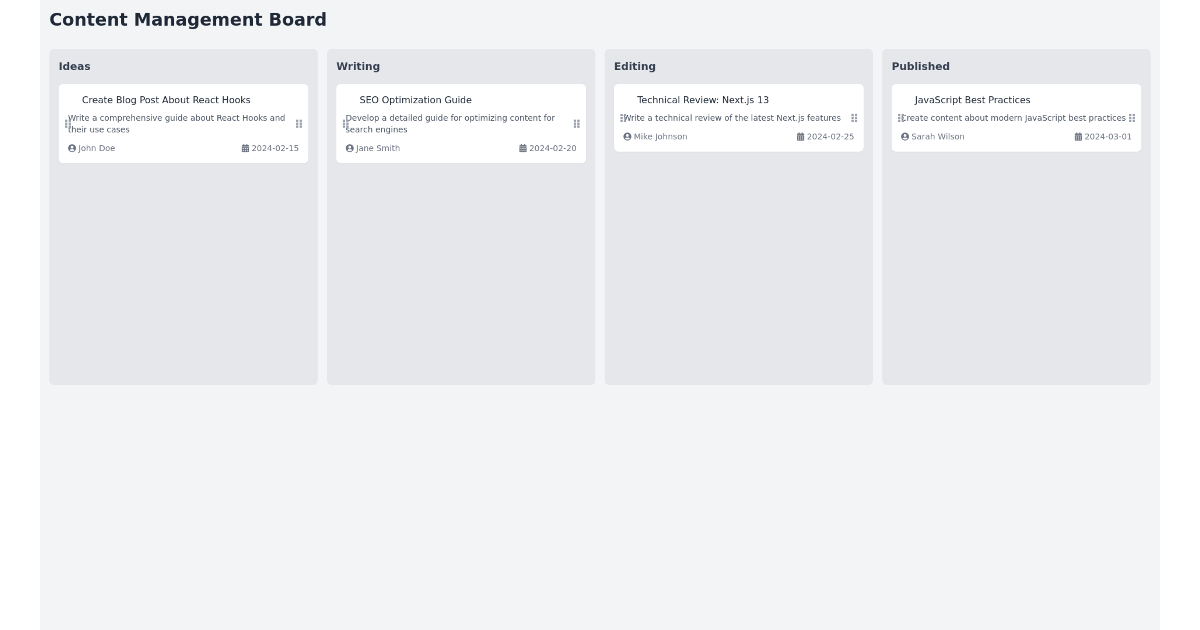Click the calendar icon beside 2024-02-20

522,148
